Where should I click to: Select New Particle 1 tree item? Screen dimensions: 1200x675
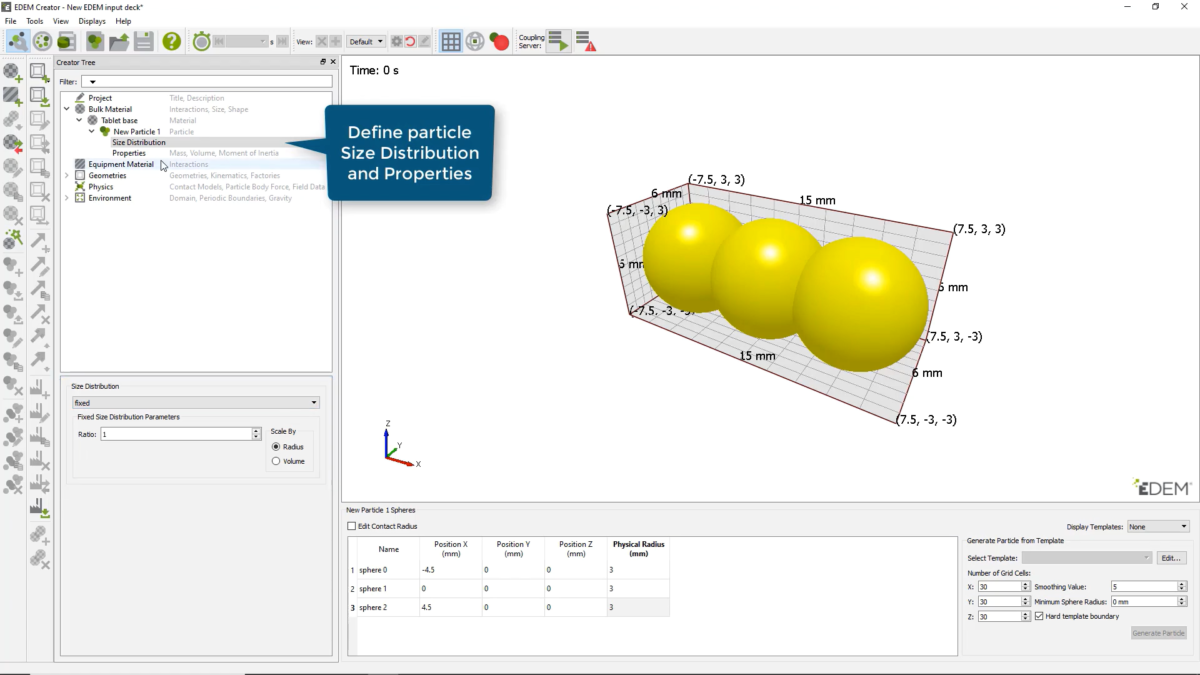(x=137, y=131)
